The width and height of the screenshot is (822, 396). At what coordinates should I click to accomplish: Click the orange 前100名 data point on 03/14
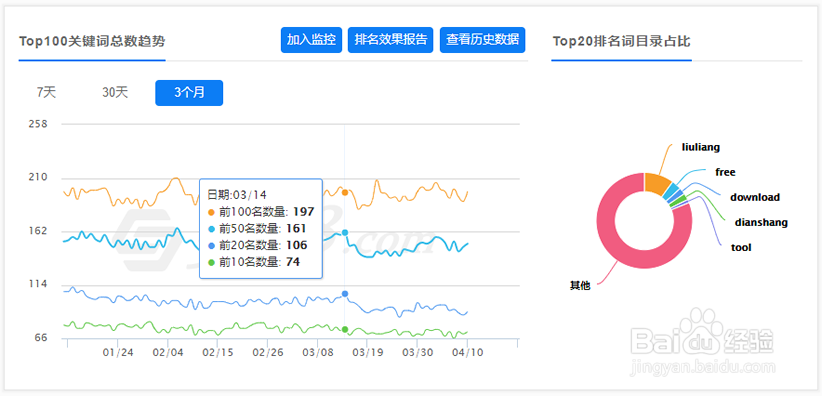pos(345,192)
